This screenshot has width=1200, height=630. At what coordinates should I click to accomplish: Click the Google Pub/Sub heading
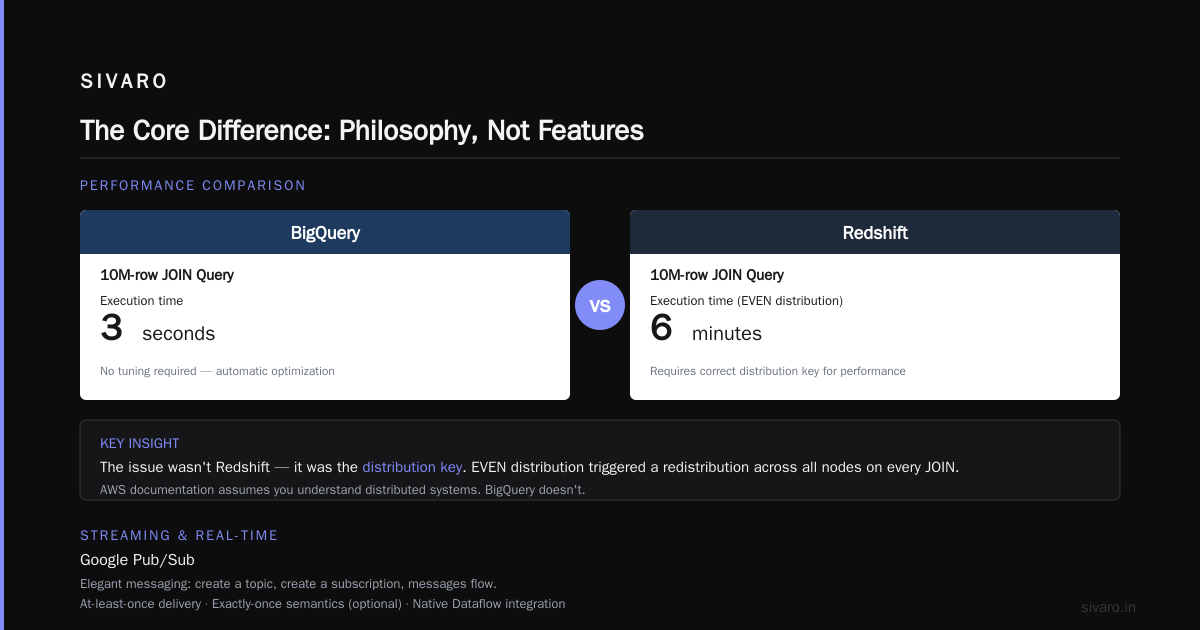coord(137,560)
